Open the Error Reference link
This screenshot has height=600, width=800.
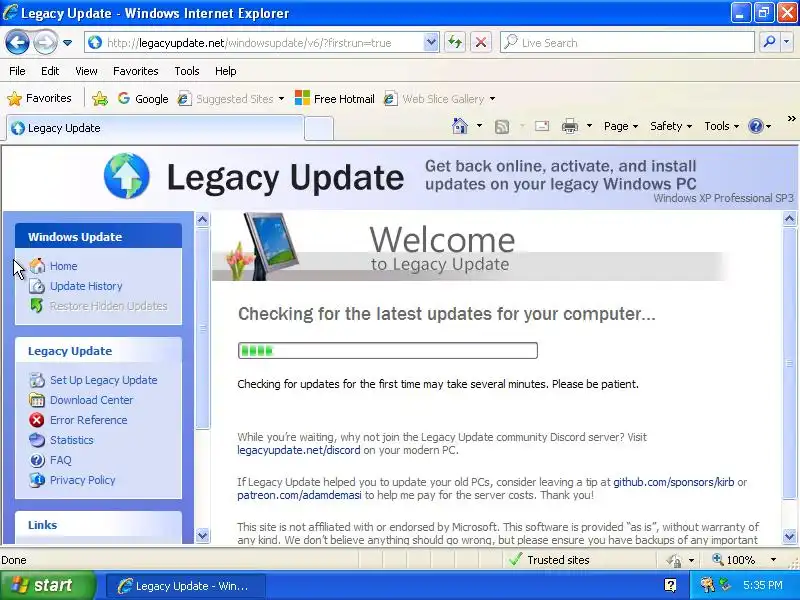tap(89, 420)
